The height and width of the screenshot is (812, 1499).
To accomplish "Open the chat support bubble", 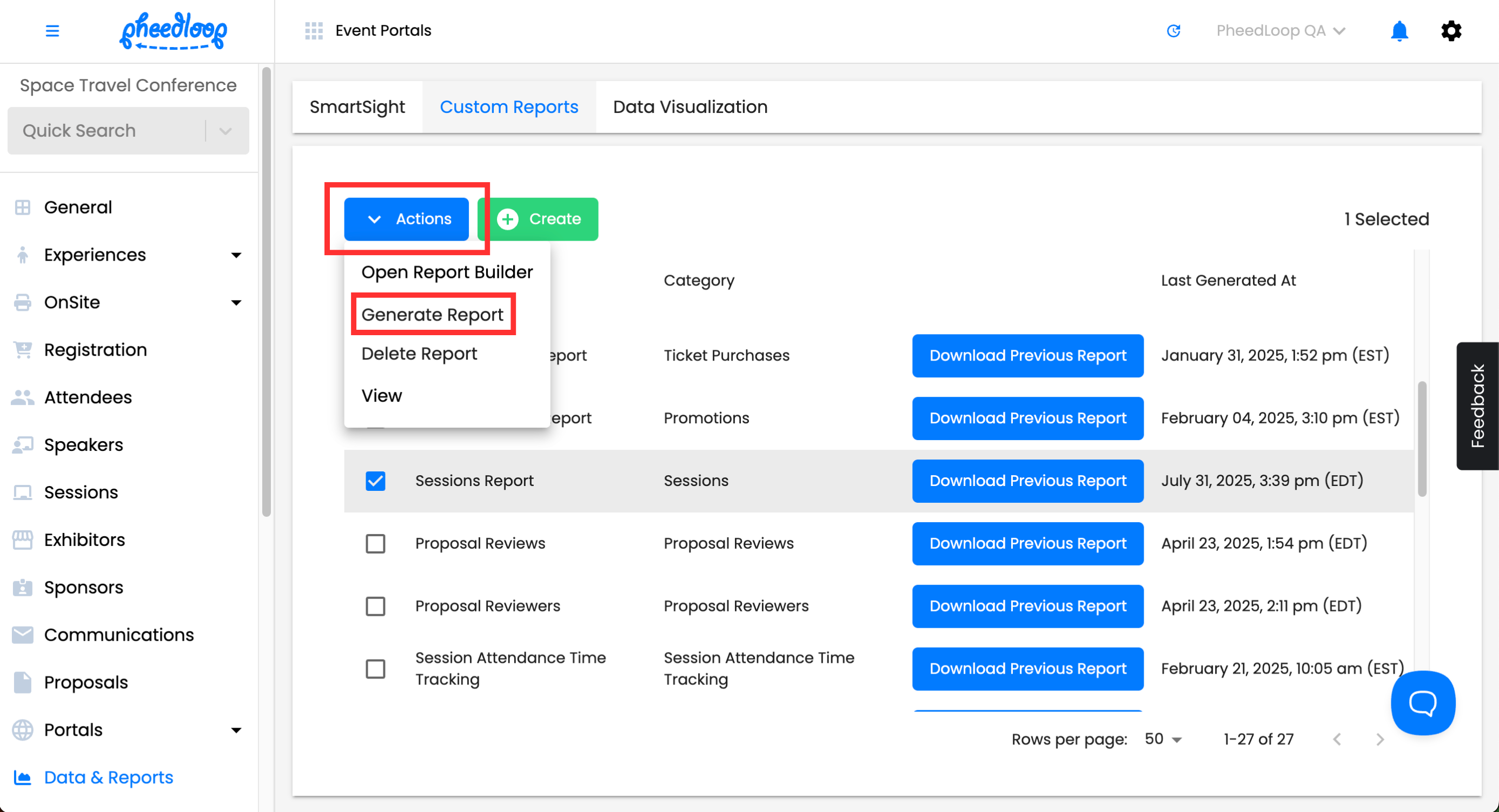I will click(1423, 703).
